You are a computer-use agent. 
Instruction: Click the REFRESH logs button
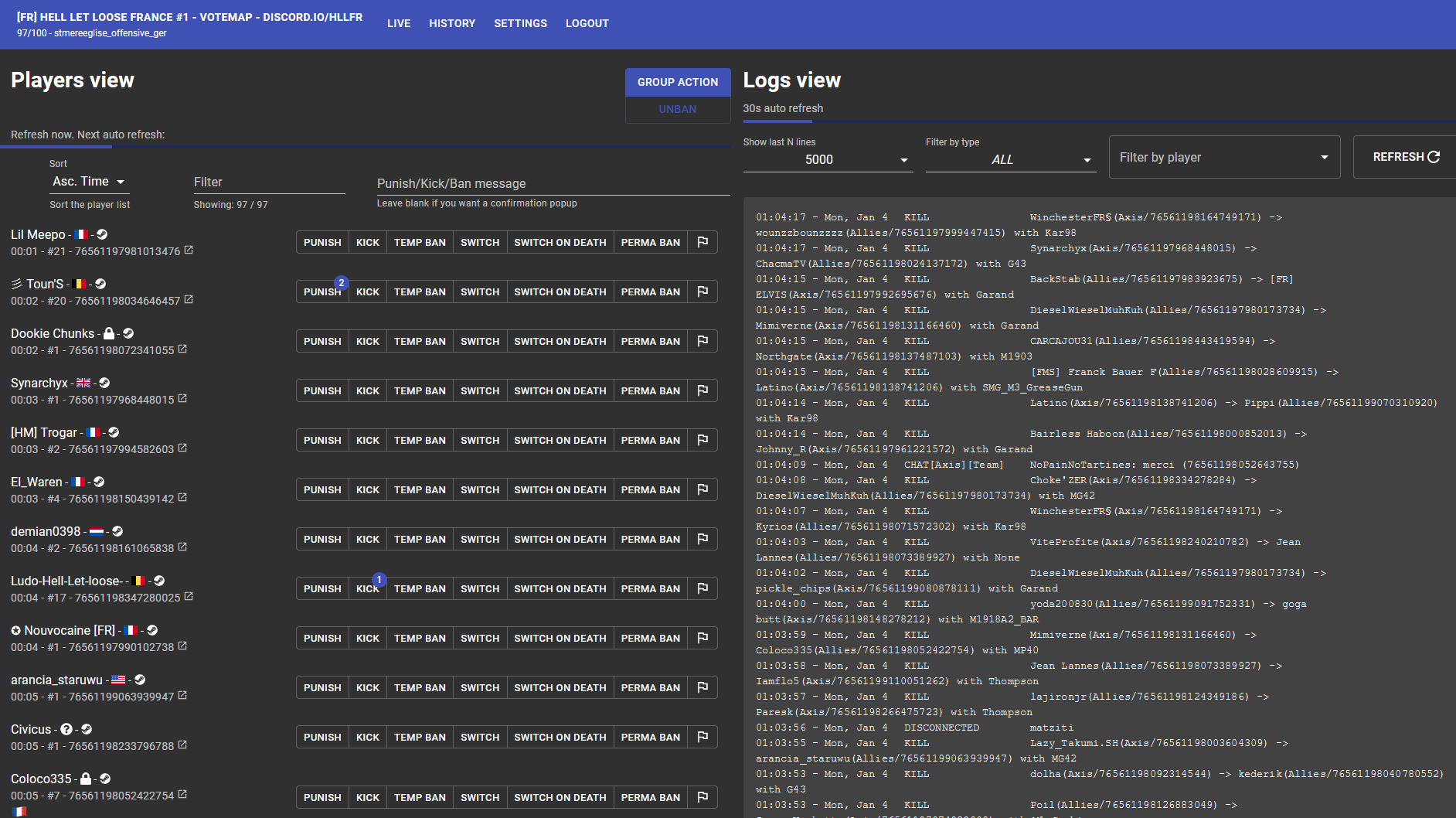click(x=1405, y=157)
